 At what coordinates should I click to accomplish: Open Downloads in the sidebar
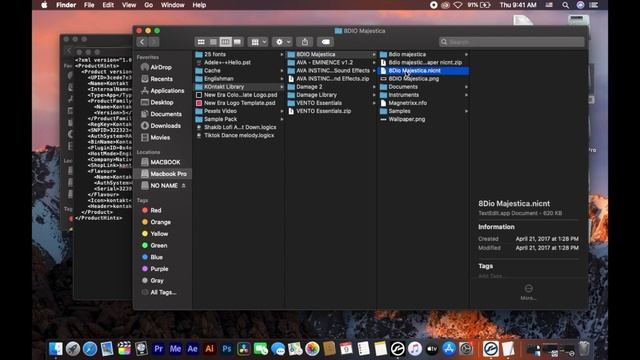point(165,126)
